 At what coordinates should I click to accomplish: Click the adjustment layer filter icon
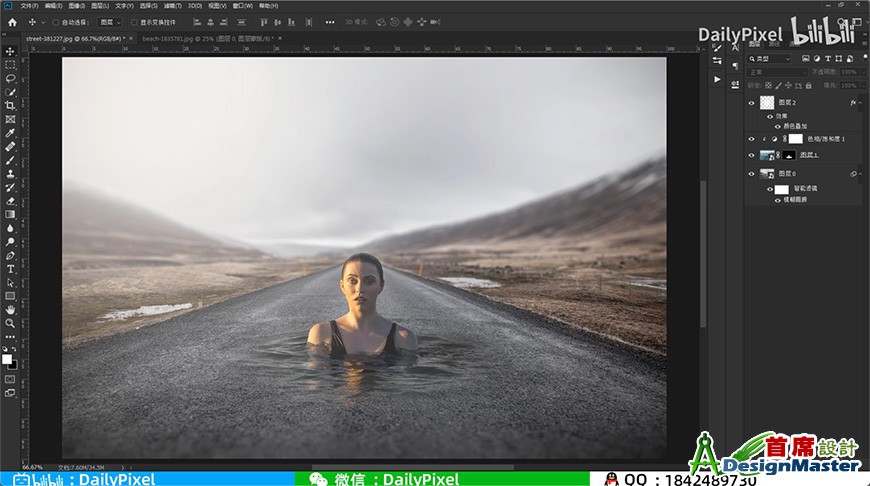coord(817,58)
